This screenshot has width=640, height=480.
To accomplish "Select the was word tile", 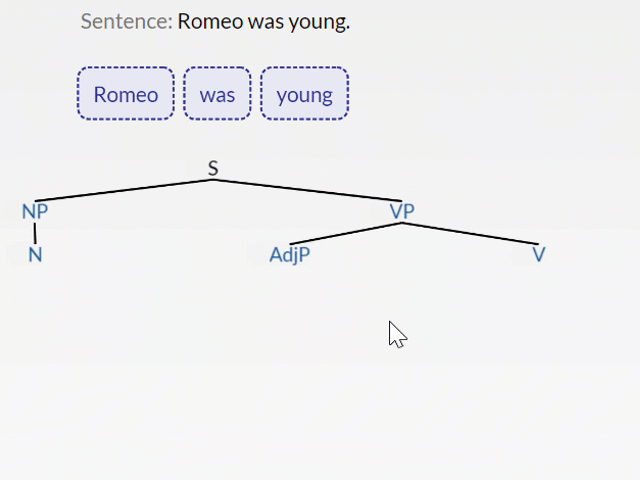I will (217, 94).
